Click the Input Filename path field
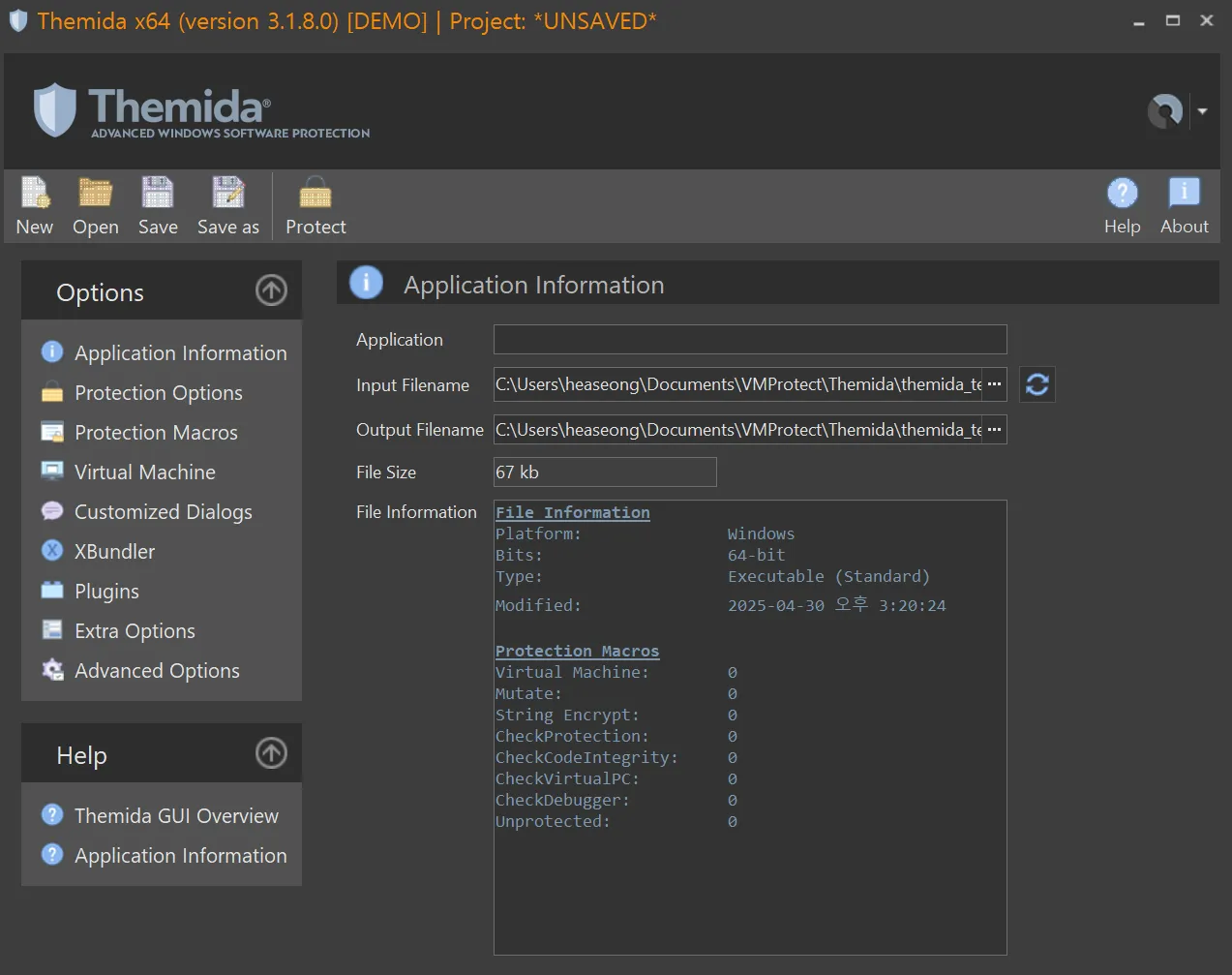1232x975 pixels. [737, 384]
